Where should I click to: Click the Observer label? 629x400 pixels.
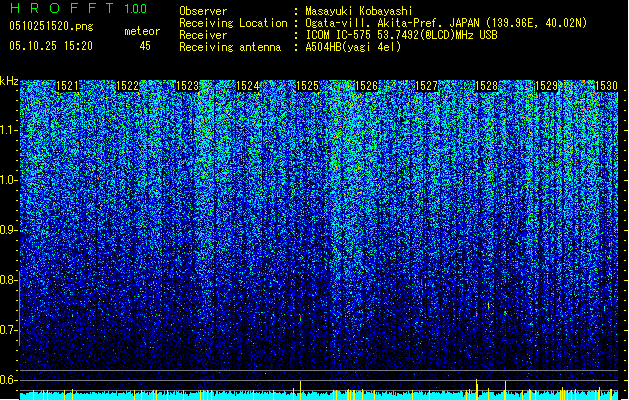(203, 11)
